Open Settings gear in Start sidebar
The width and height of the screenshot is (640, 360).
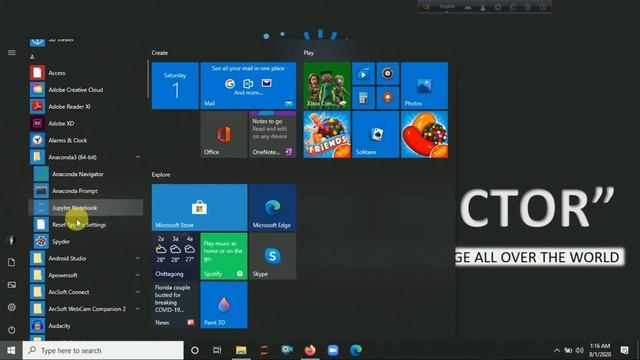[11, 307]
